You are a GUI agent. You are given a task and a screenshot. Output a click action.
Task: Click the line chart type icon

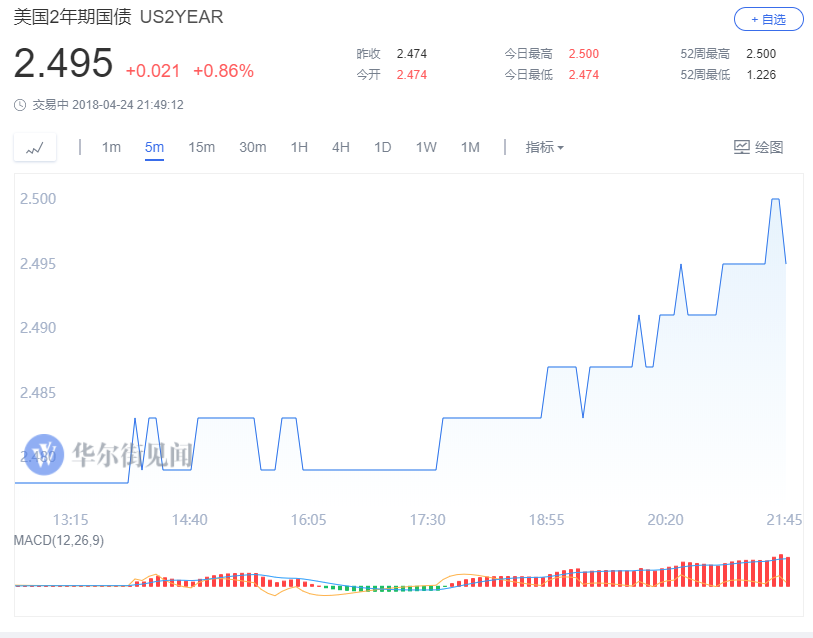click(35, 148)
